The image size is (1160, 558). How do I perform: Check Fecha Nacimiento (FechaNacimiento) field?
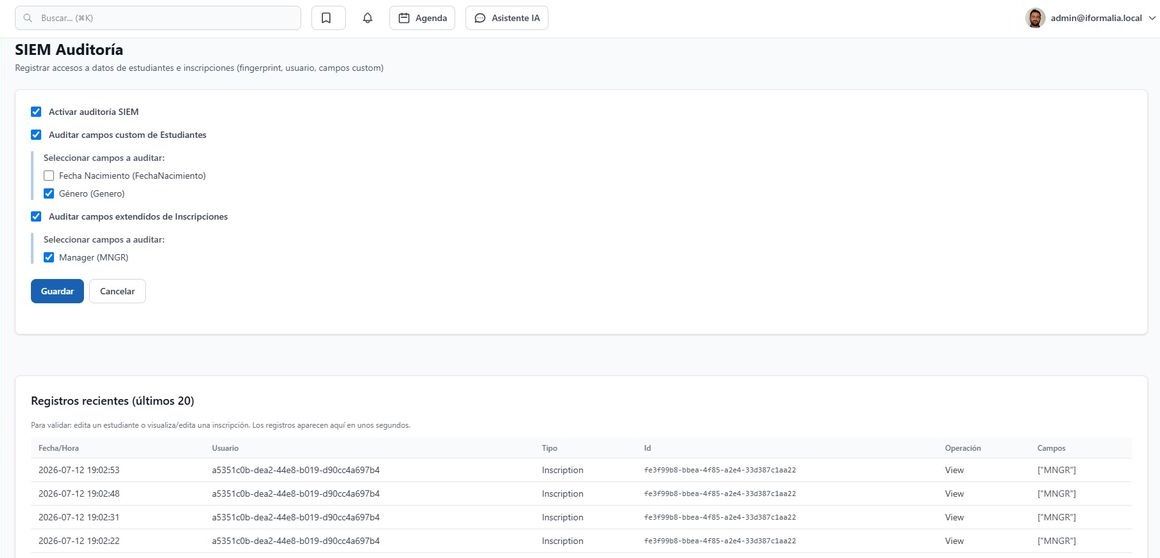(49, 176)
